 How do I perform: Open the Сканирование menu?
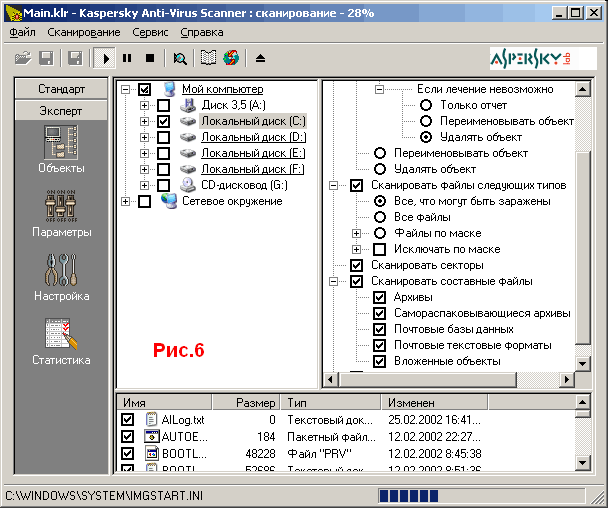pos(84,32)
